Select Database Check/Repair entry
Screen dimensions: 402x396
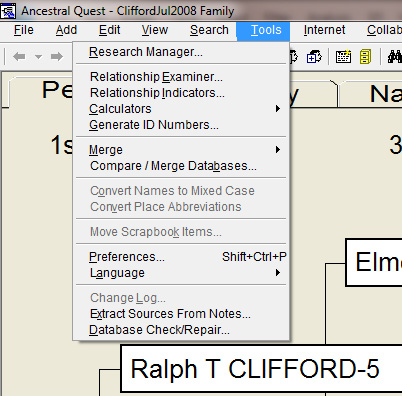click(x=181, y=330)
